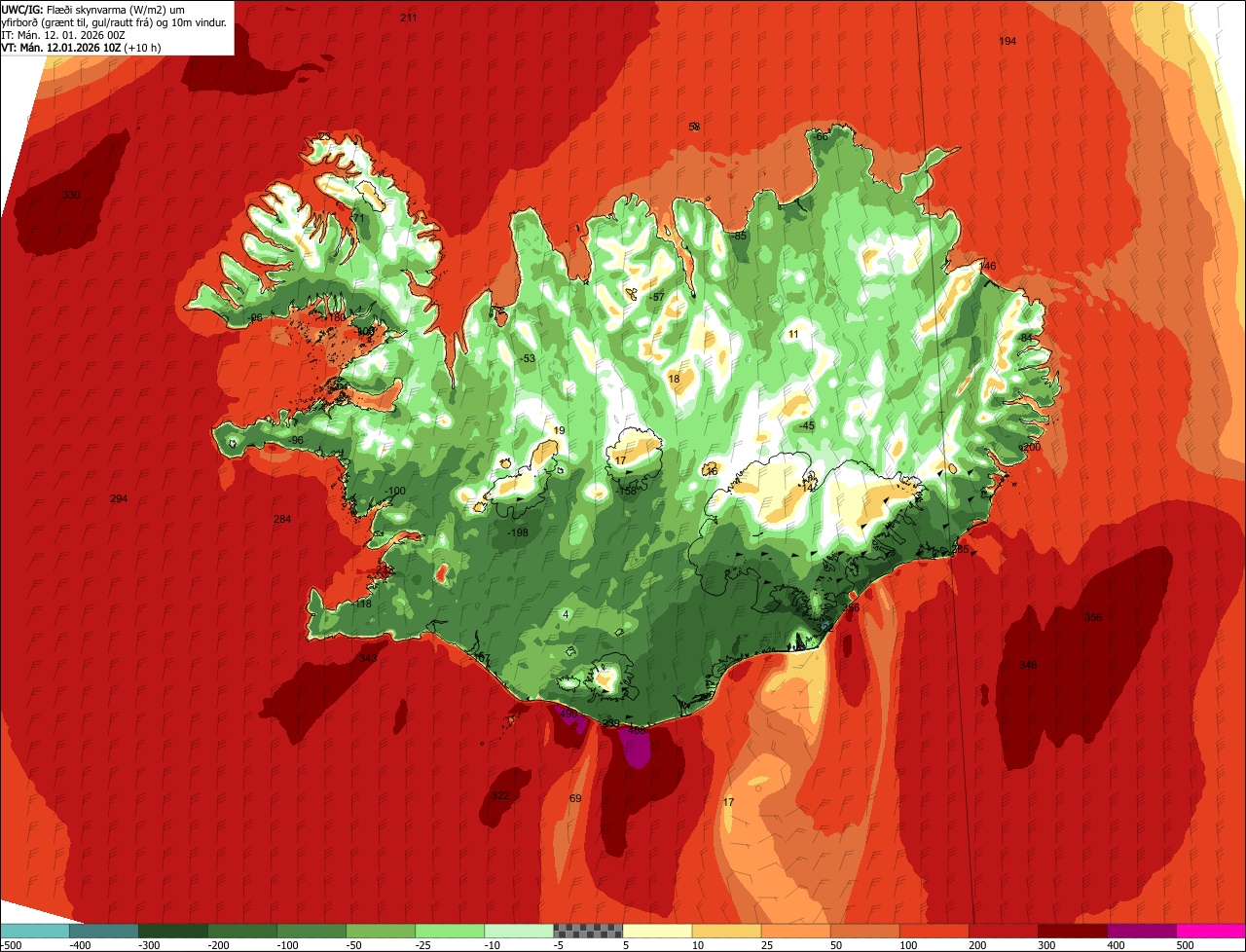Viewport: 1246px width, 952px height.
Task: Click the pale yellow 5 to 10 legend swatch
Action: [657, 931]
